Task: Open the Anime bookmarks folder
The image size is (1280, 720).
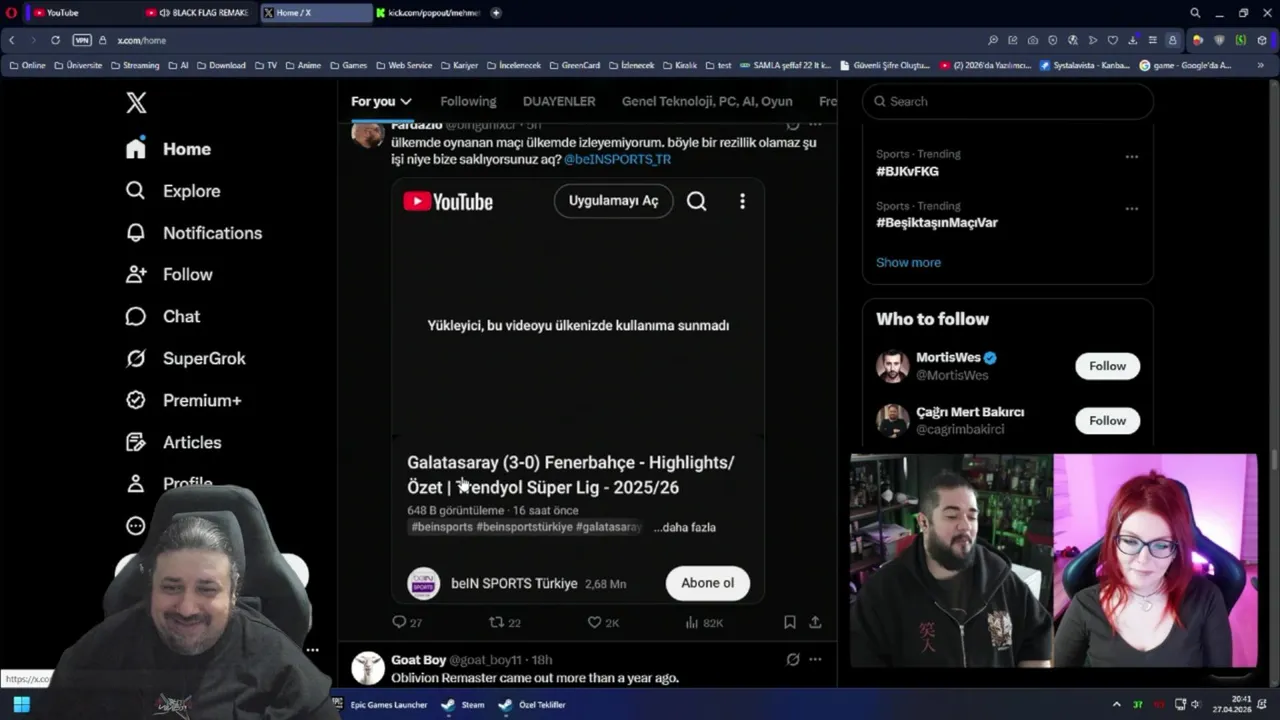Action: pos(303,65)
